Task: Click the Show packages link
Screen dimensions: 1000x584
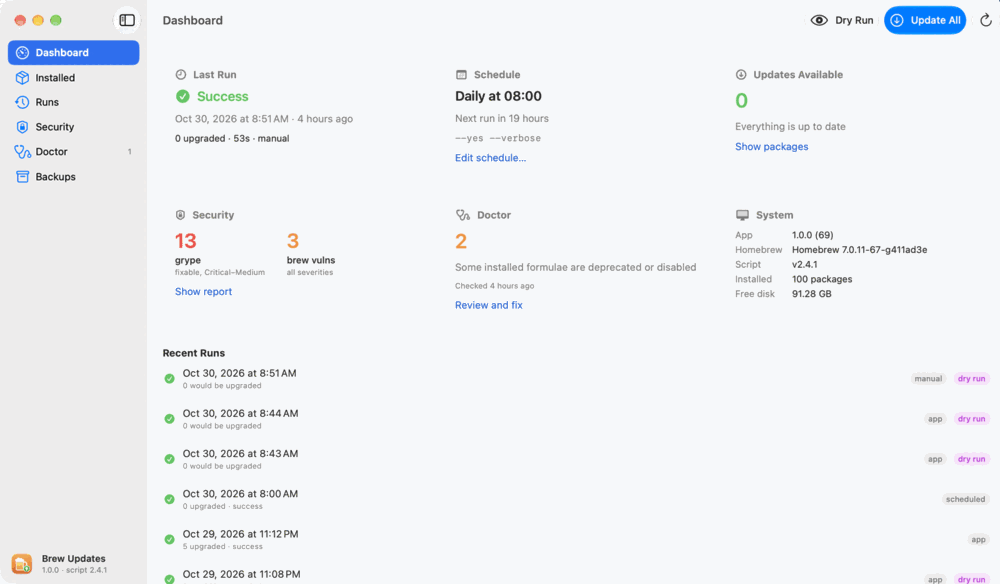Action: (x=771, y=147)
